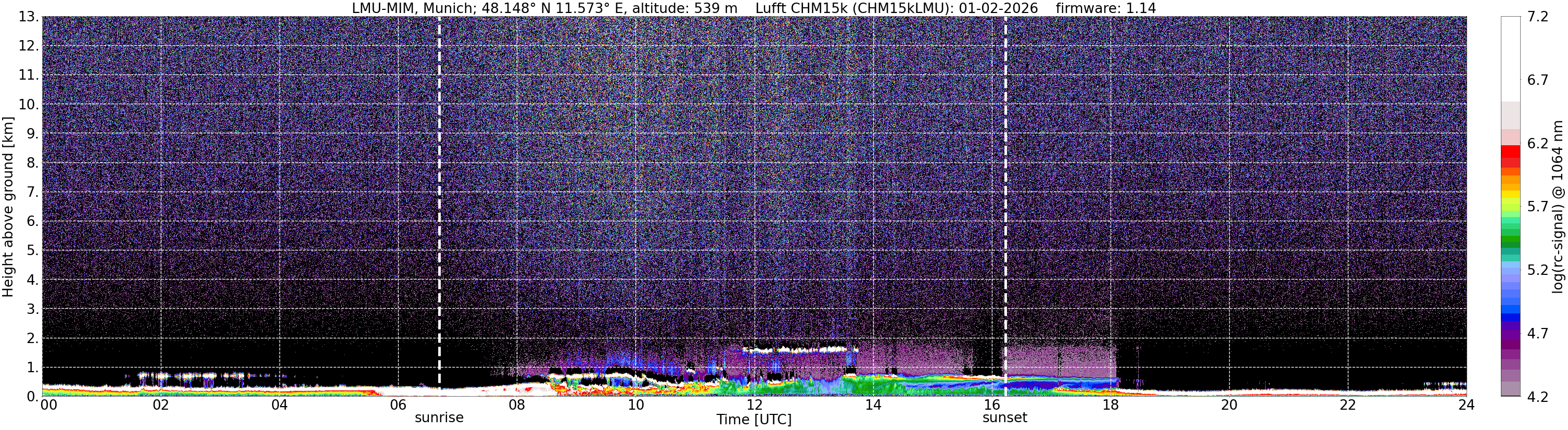The width and height of the screenshot is (1568, 430).
Task: Click the height axis tick 1.
Action: pyautogui.click(x=32, y=368)
